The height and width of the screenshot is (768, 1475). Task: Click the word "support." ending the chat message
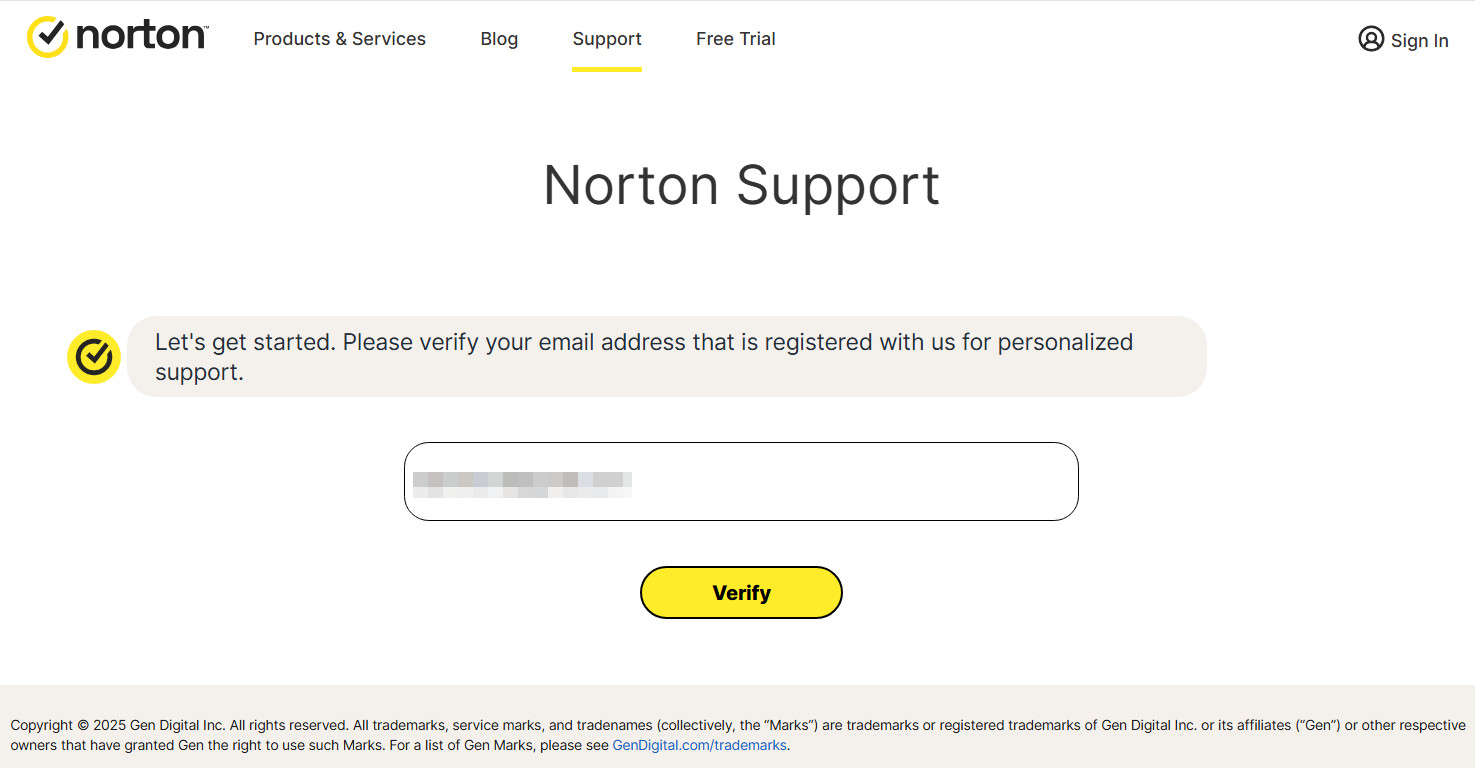(199, 372)
